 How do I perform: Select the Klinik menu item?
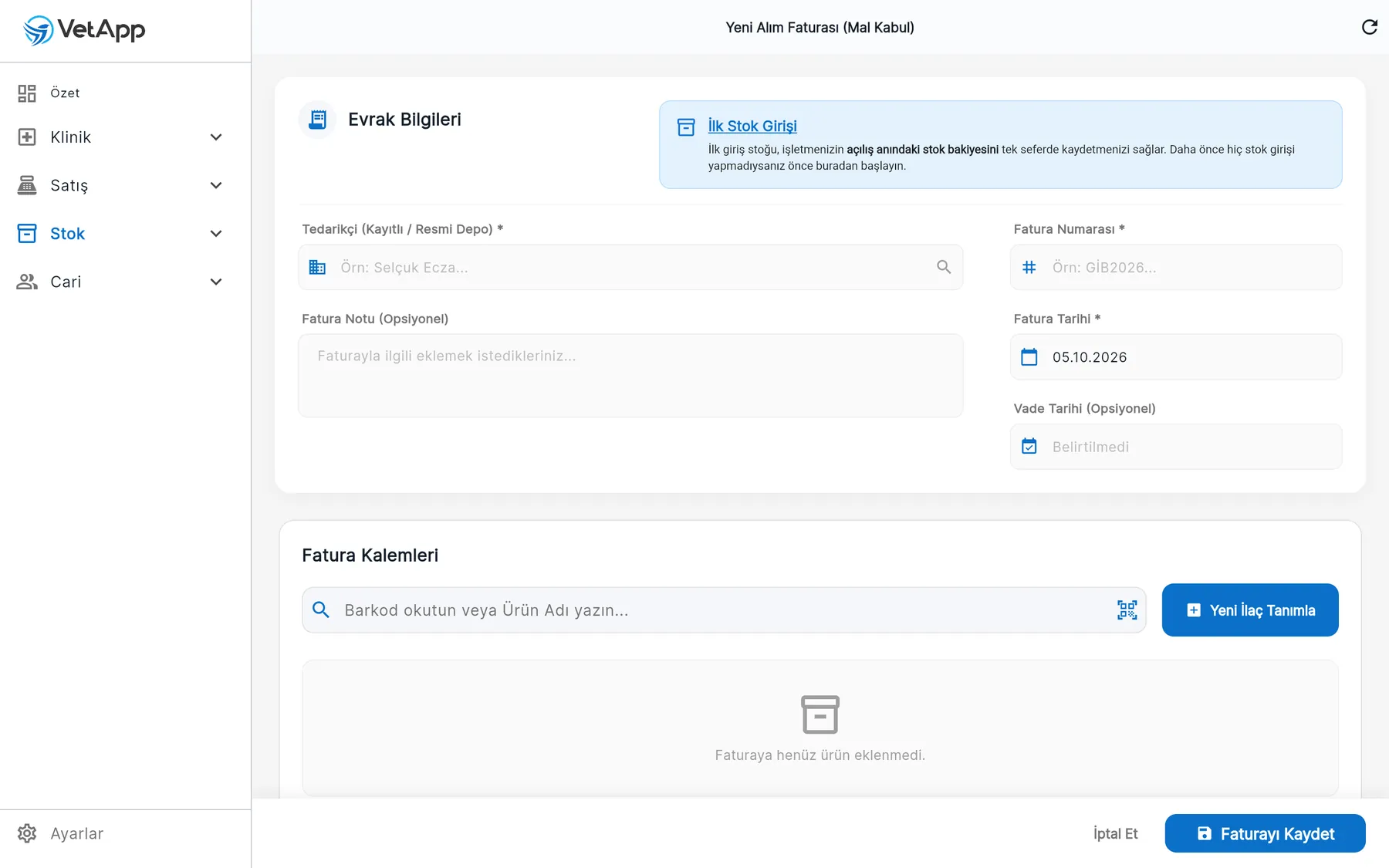(125, 137)
